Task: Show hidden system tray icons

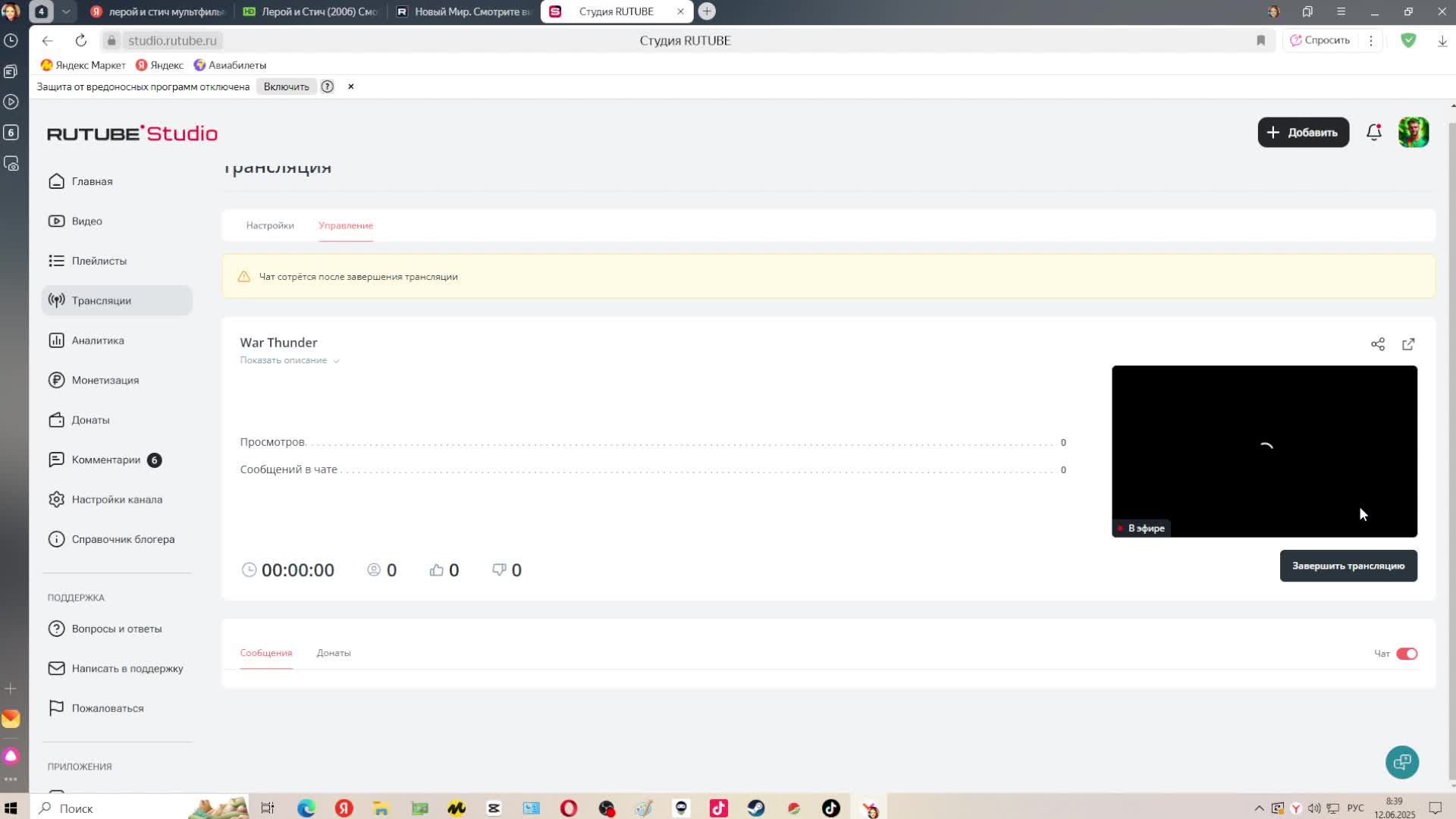Action: [x=1260, y=808]
